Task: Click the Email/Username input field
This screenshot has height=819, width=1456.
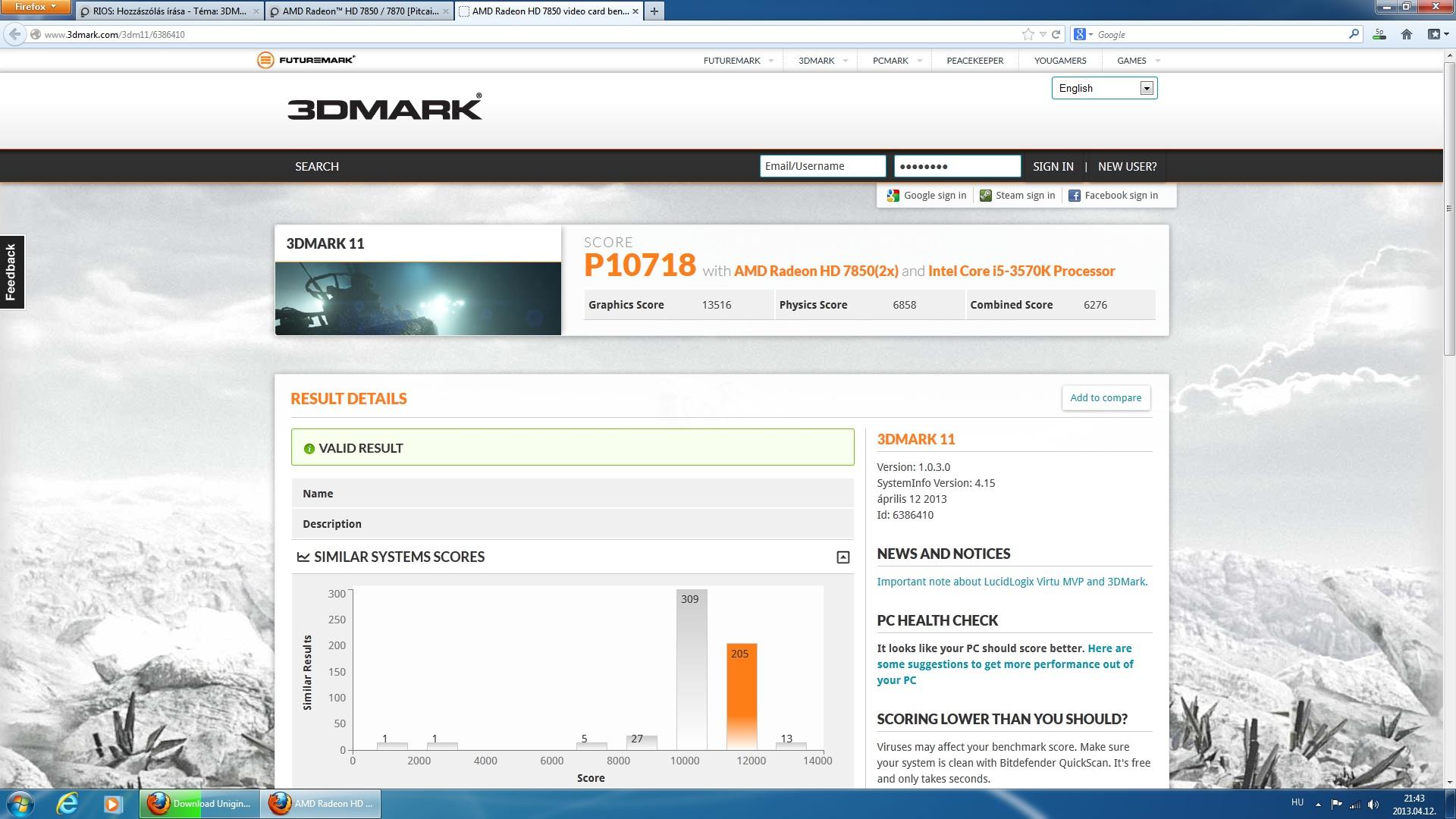Action: (x=822, y=166)
